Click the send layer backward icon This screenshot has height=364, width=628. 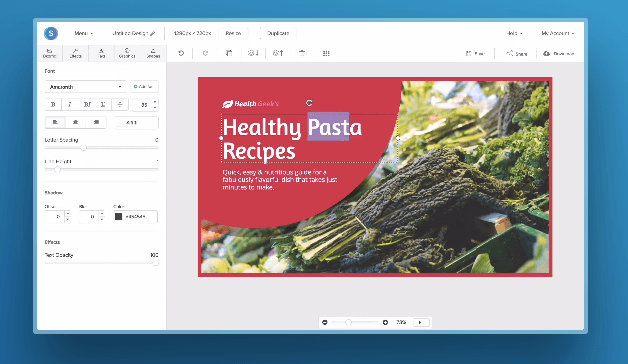253,53
